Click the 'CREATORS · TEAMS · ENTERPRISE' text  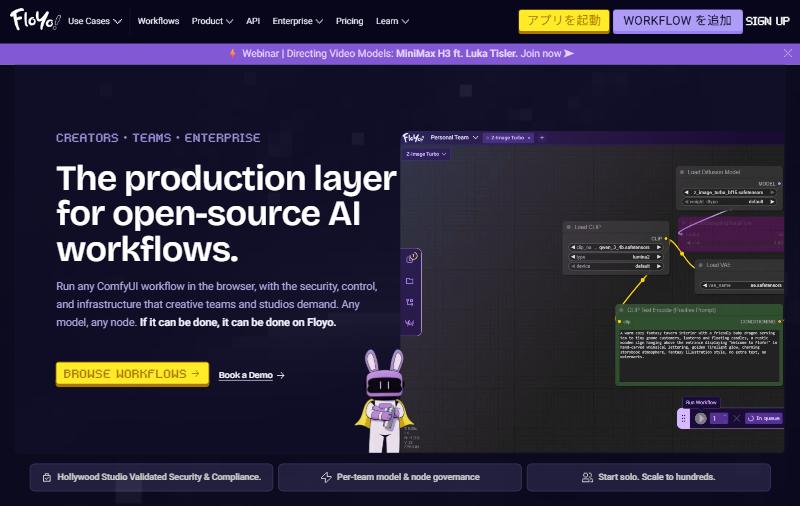coord(158,138)
